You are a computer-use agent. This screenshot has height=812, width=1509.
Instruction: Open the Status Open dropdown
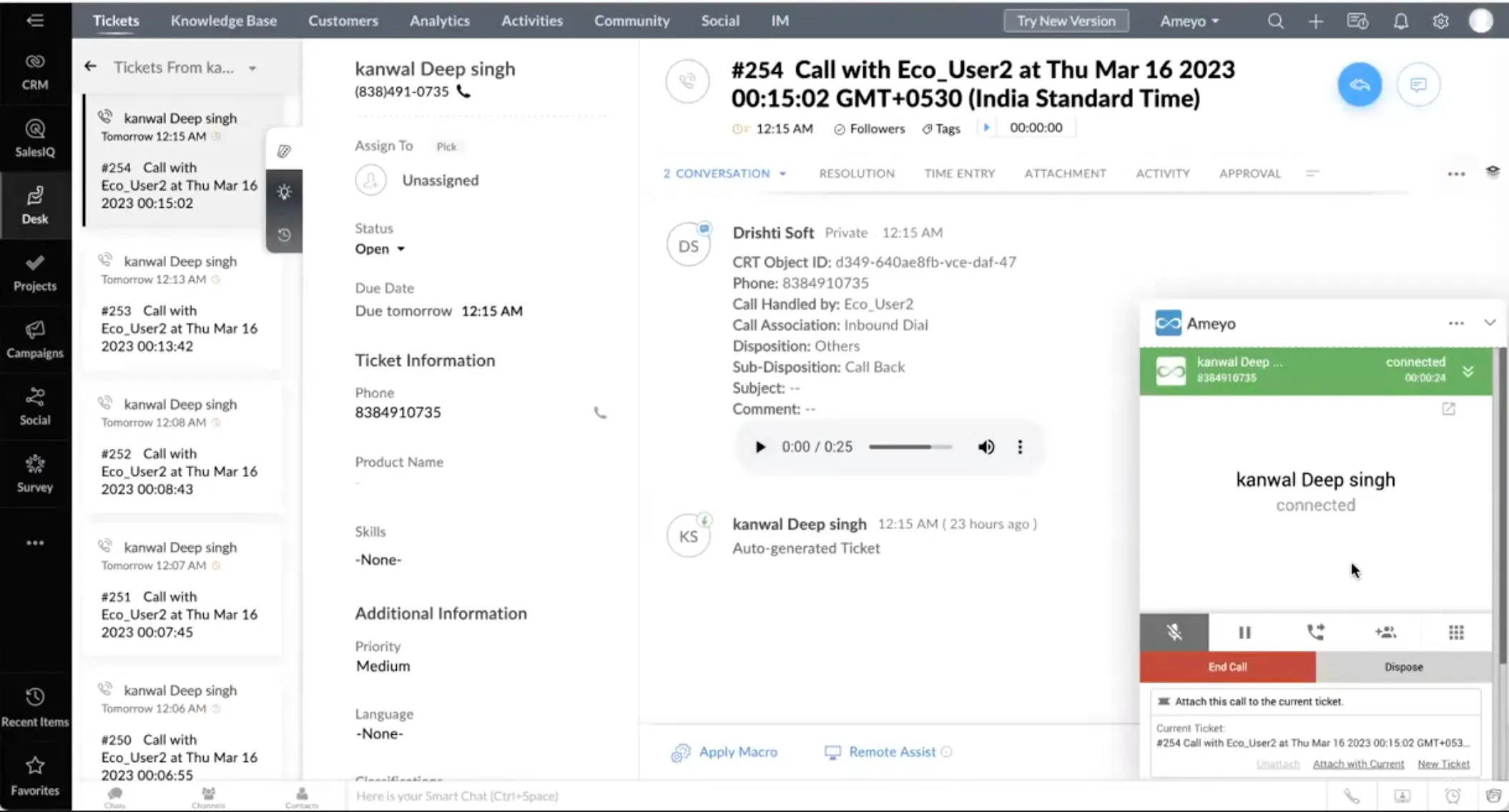tap(380, 249)
